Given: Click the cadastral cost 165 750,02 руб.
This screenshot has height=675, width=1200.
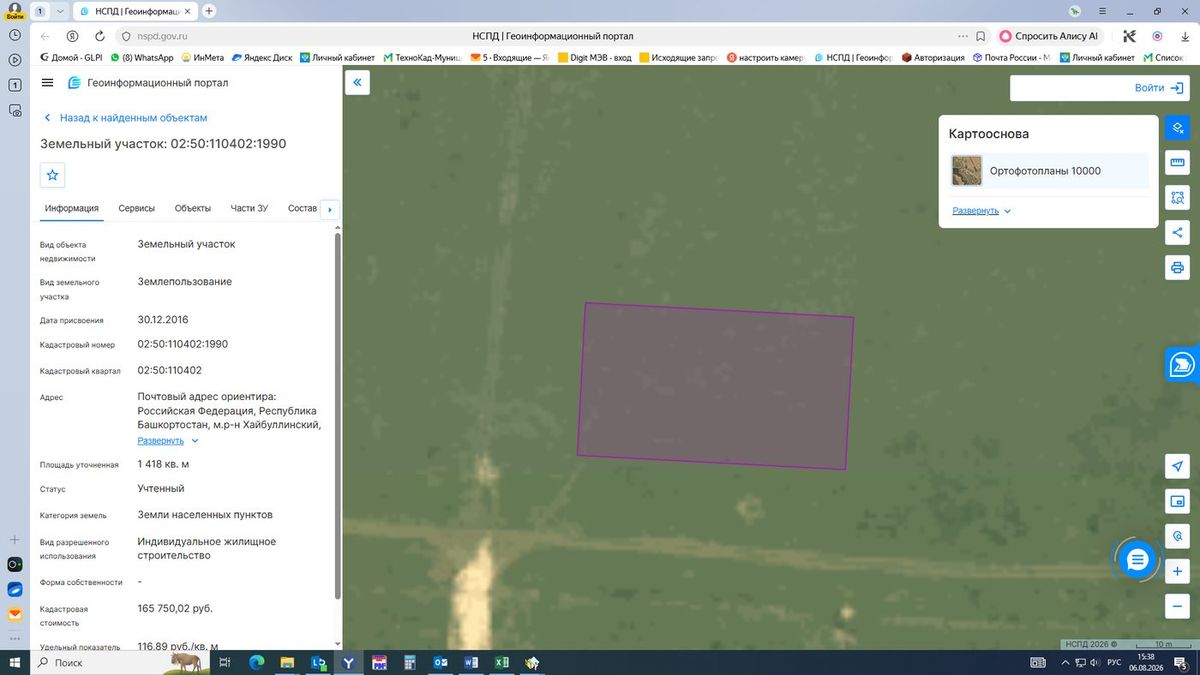Looking at the screenshot, I should [175, 608].
